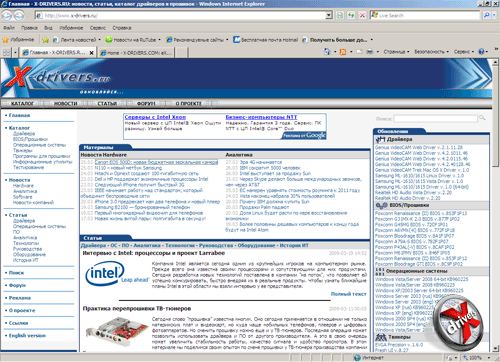Click the browser Back arrow button
500x362 pixels.
7,15
